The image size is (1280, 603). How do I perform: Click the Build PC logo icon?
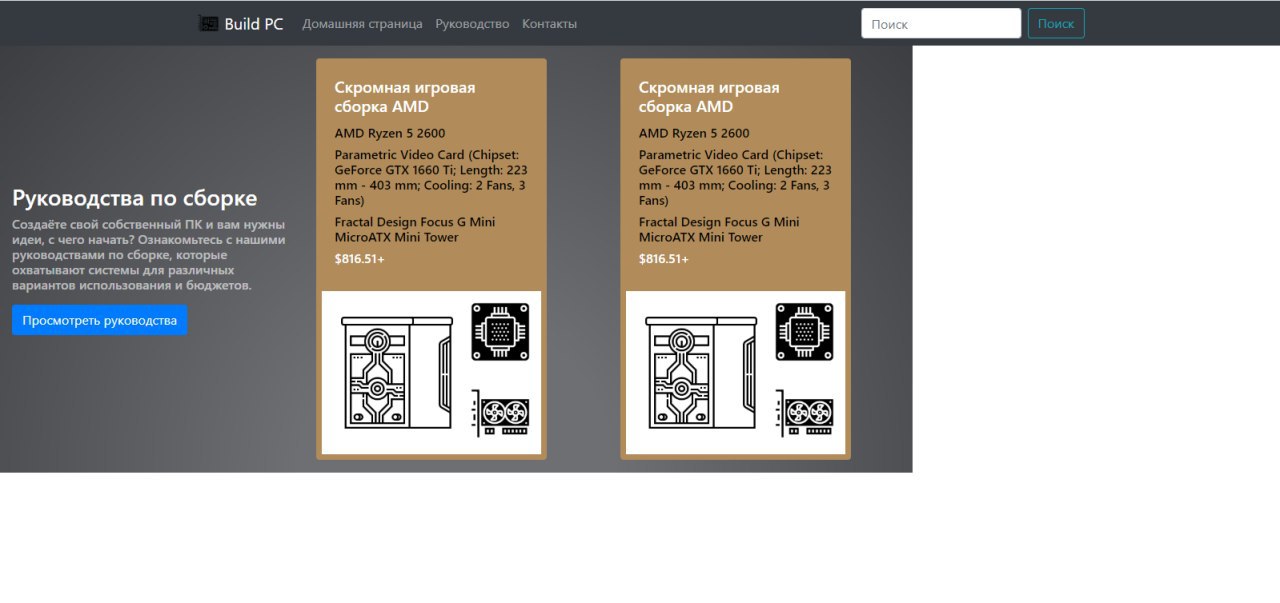pos(208,23)
